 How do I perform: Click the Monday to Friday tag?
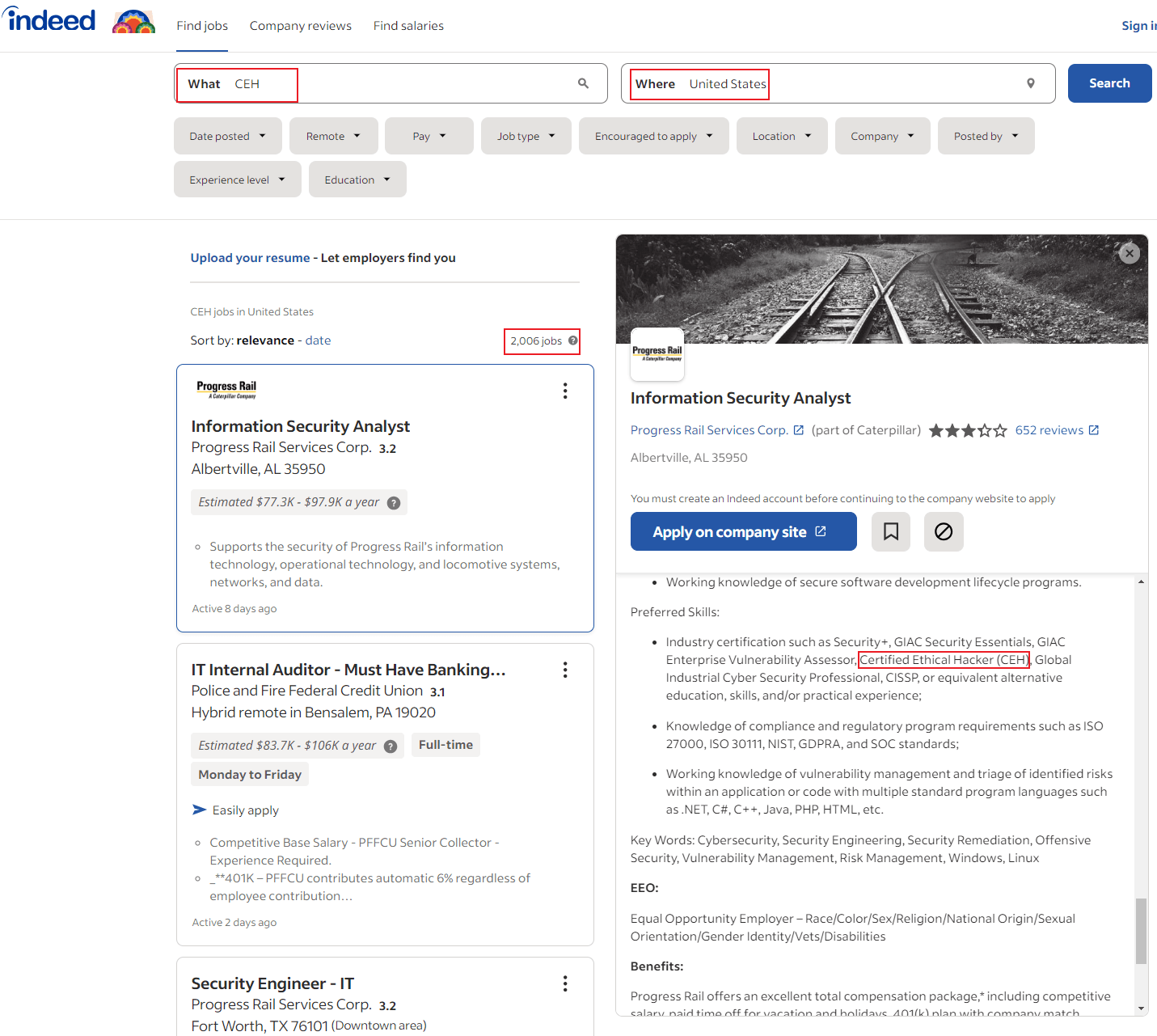250,774
